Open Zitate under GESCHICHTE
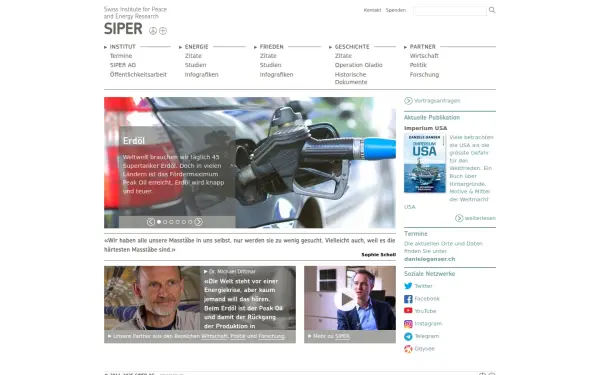 click(343, 56)
